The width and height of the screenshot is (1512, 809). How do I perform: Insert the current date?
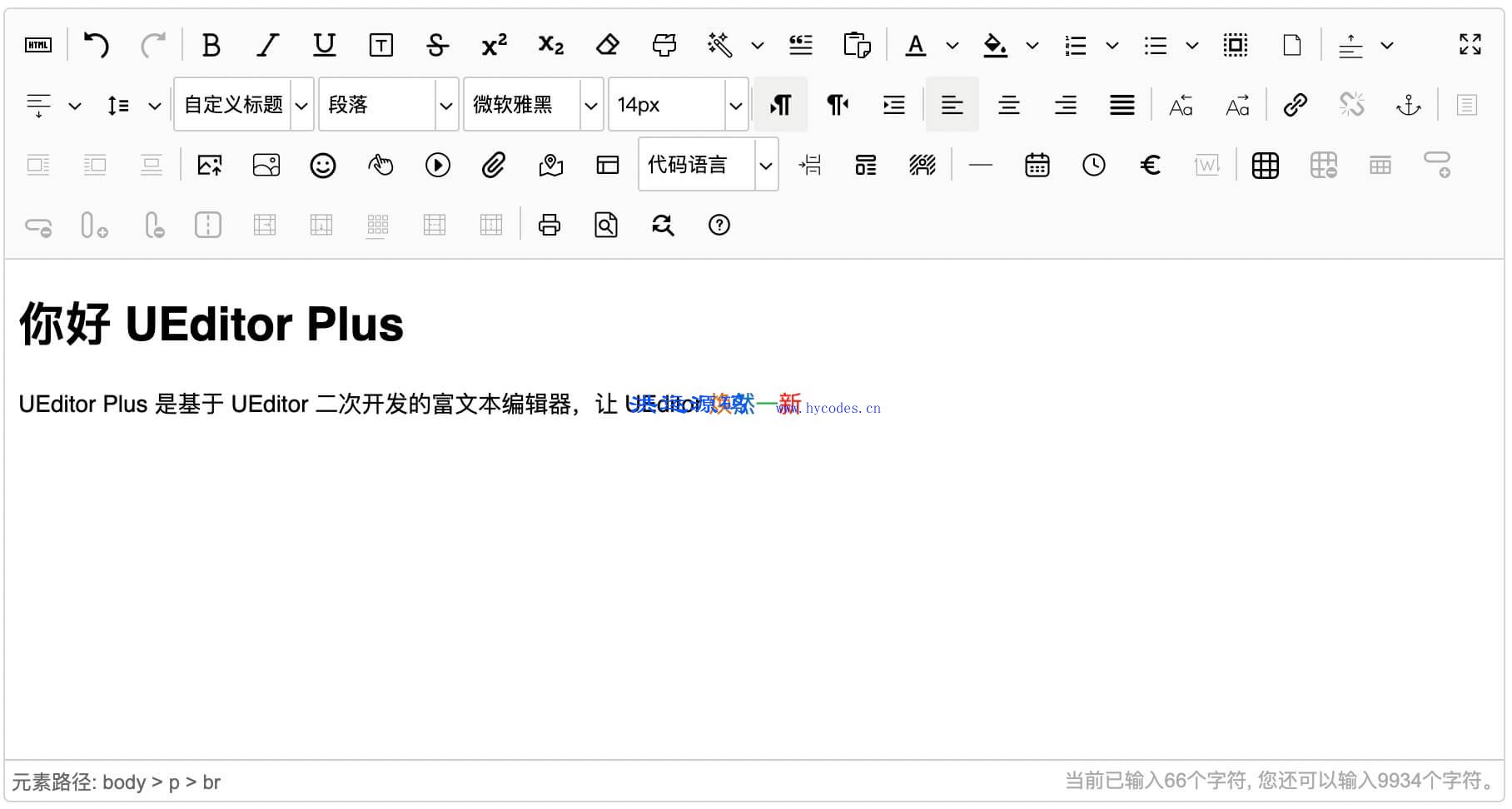click(x=1037, y=165)
